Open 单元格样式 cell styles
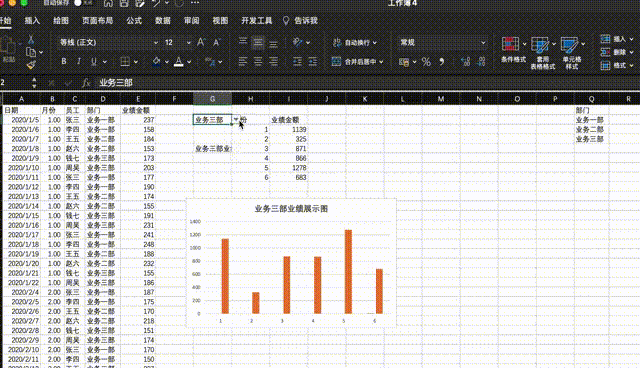This screenshot has width=640, height=368. tap(572, 53)
